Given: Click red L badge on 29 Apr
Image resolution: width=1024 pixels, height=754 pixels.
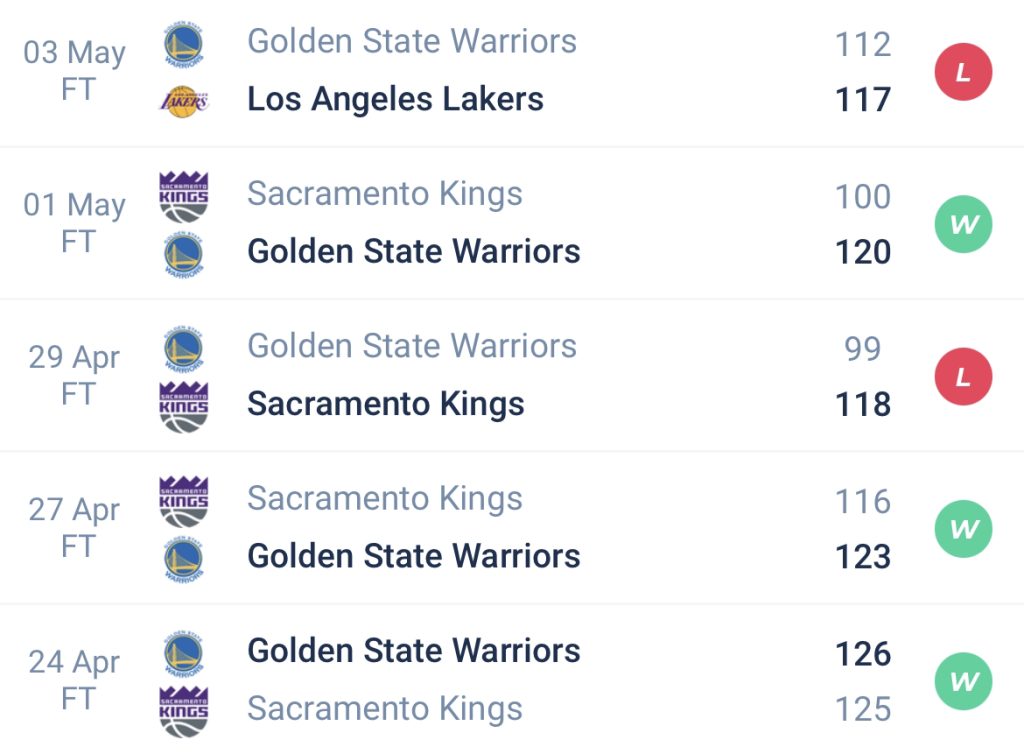Looking at the screenshot, I should pyautogui.click(x=963, y=377).
